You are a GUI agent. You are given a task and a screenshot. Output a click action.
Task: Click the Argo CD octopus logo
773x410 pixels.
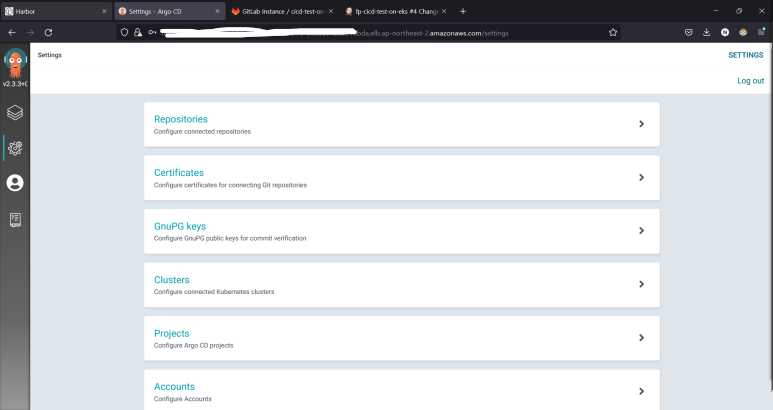click(x=15, y=64)
